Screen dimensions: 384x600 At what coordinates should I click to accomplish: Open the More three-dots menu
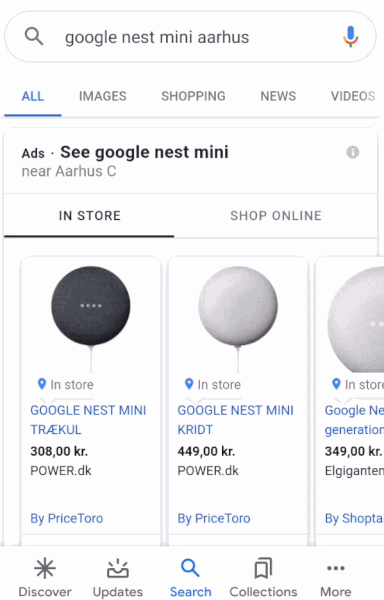coord(336,568)
